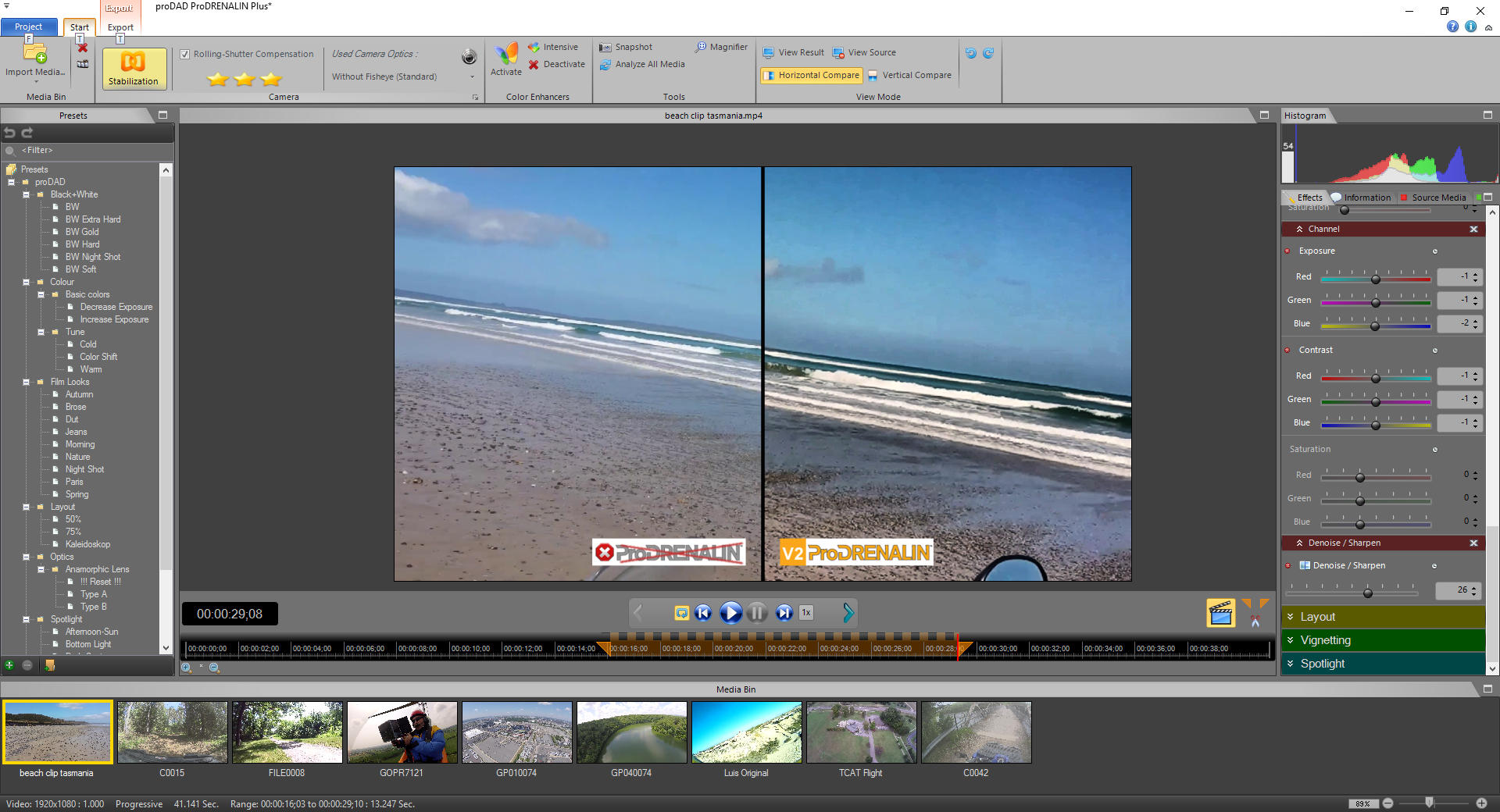Open the Information tab

pyautogui.click(x=1361, y=198)
